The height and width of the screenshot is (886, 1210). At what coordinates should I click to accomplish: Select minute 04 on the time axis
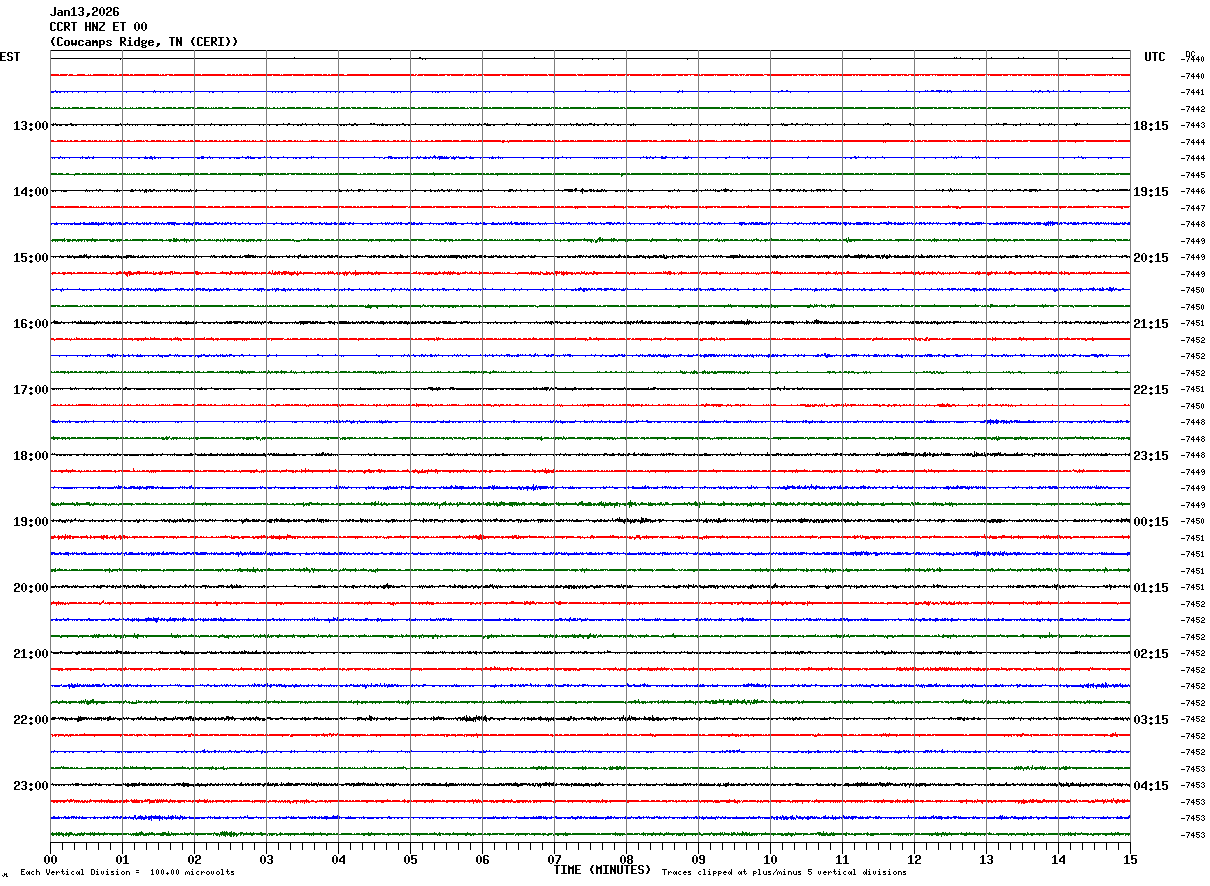pyautogui.click(x=338, y=859)
